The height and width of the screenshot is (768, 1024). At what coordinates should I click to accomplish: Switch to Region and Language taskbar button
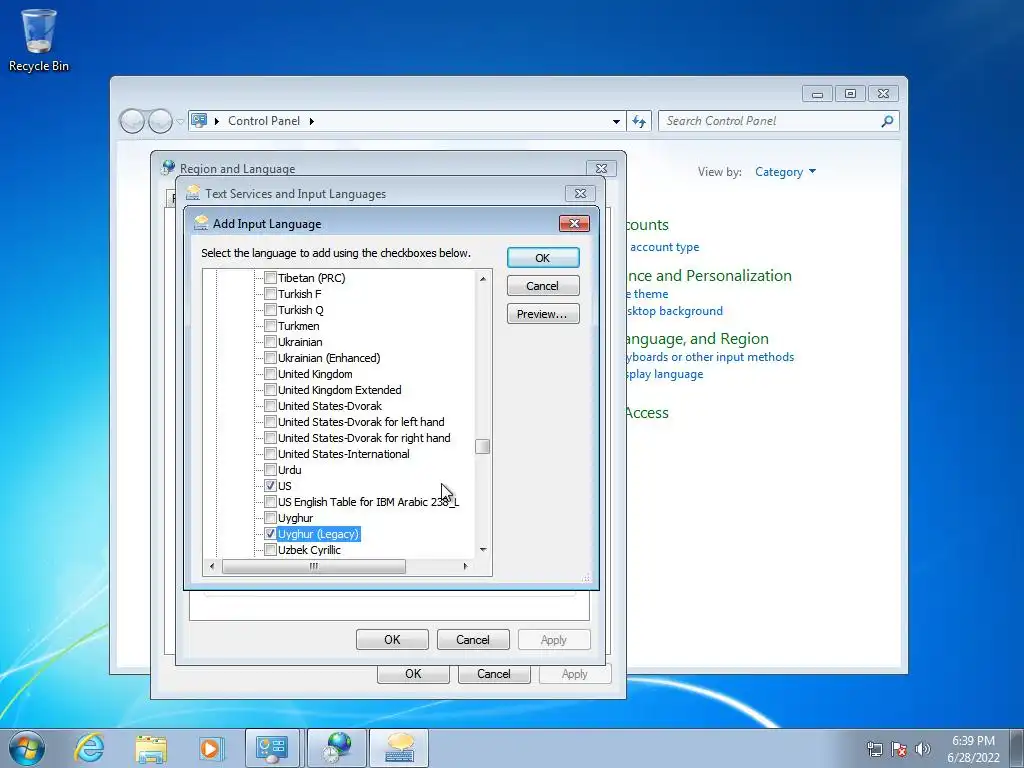click(x=338, y=748)
